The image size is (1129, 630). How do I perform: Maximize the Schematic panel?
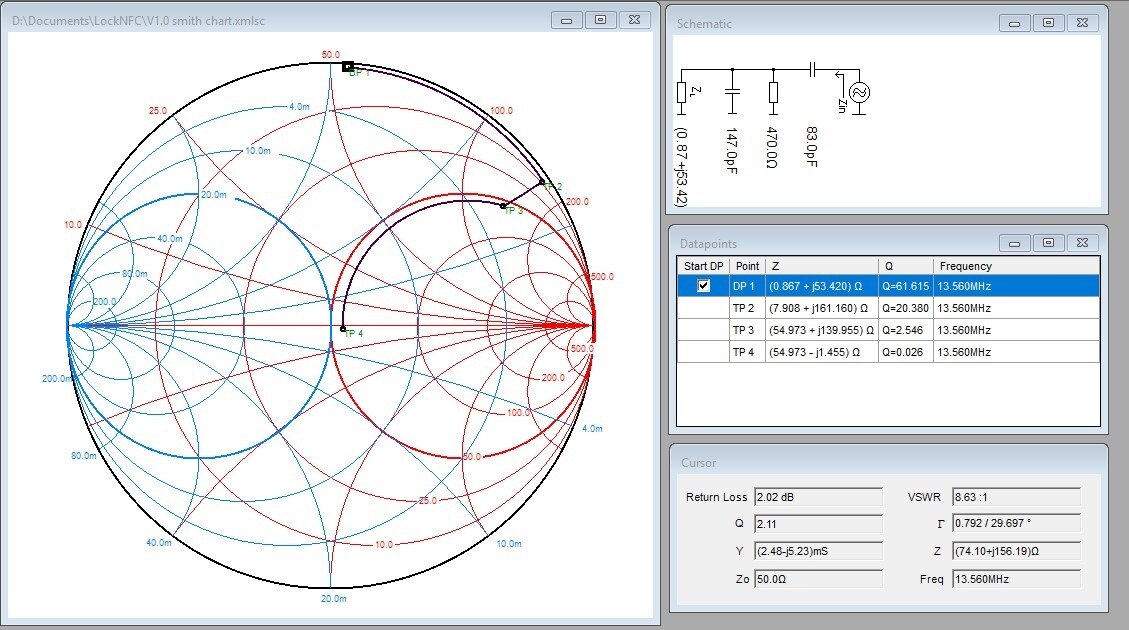point(1048,23)
